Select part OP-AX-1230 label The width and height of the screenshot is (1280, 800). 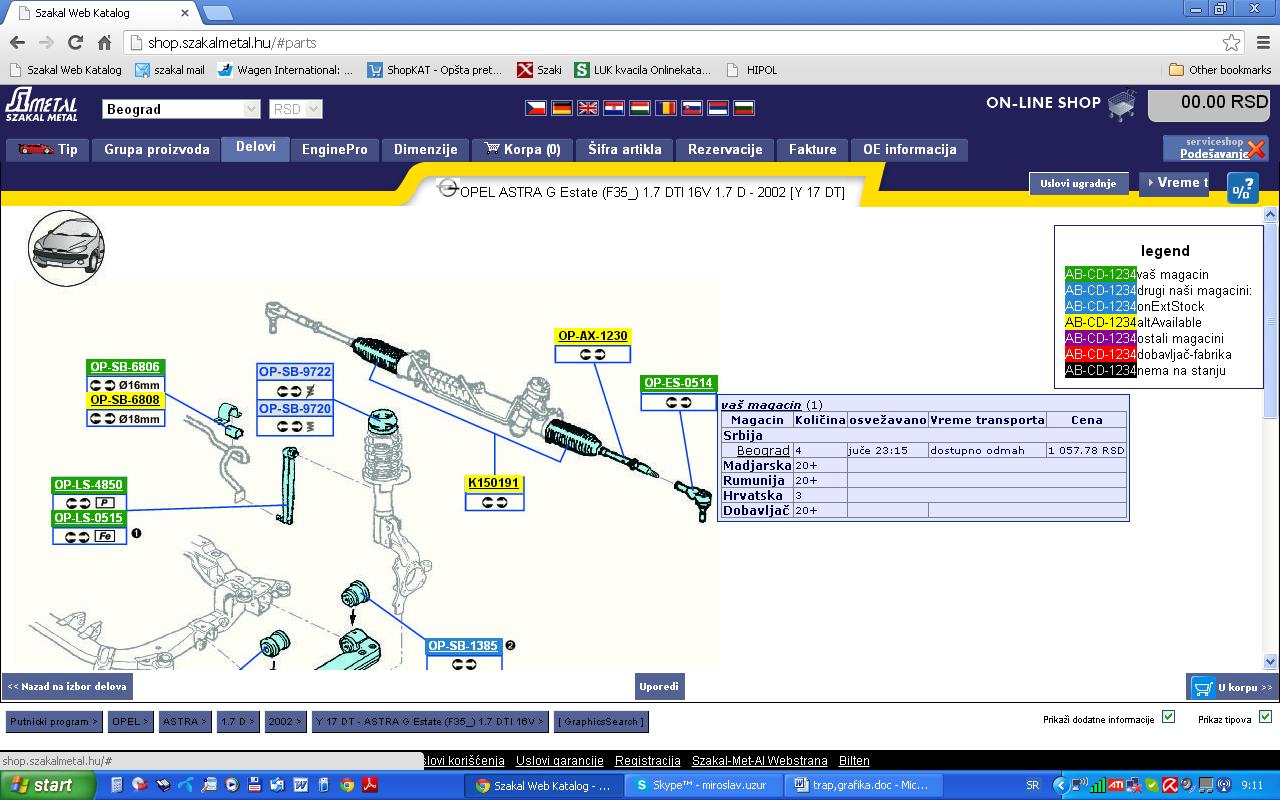pyautogui.click(x=593, y=336)
